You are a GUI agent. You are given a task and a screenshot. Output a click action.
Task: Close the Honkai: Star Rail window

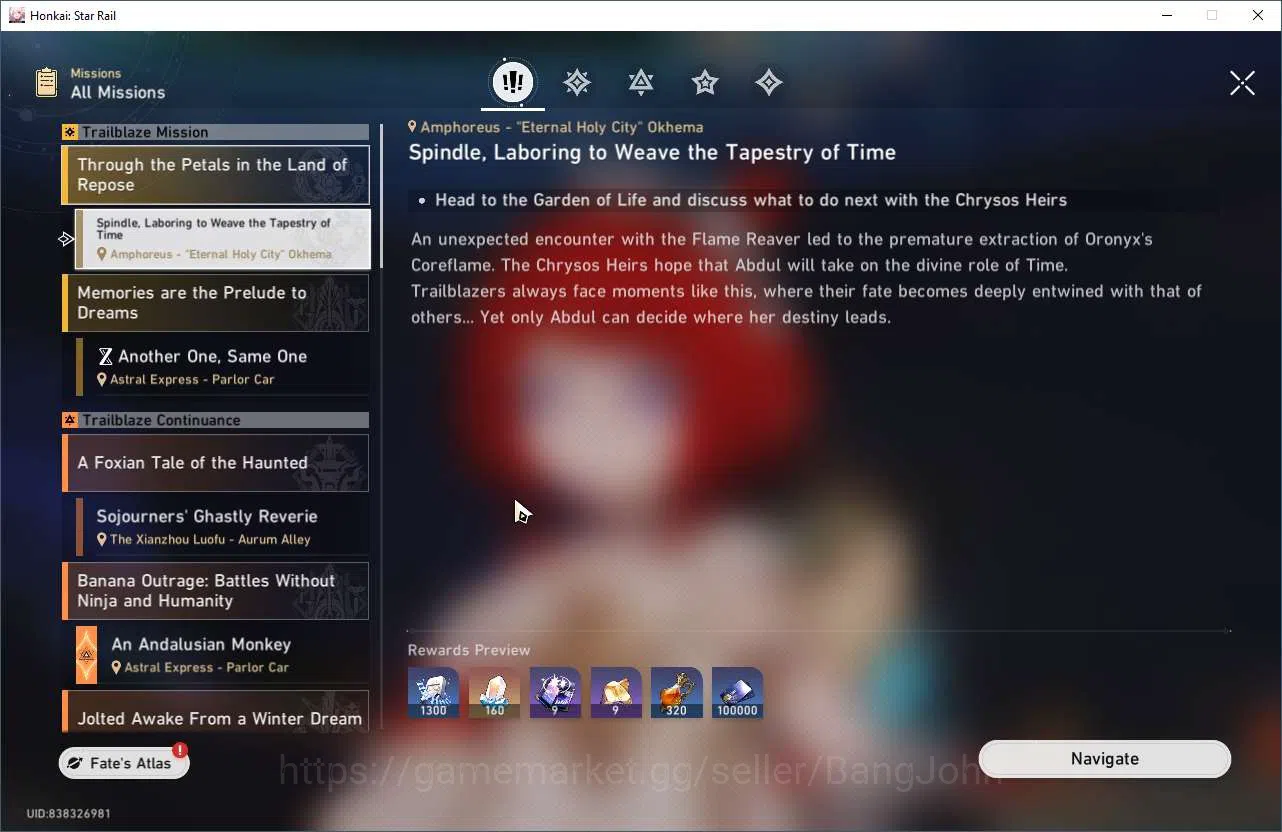pos(1258,15)
